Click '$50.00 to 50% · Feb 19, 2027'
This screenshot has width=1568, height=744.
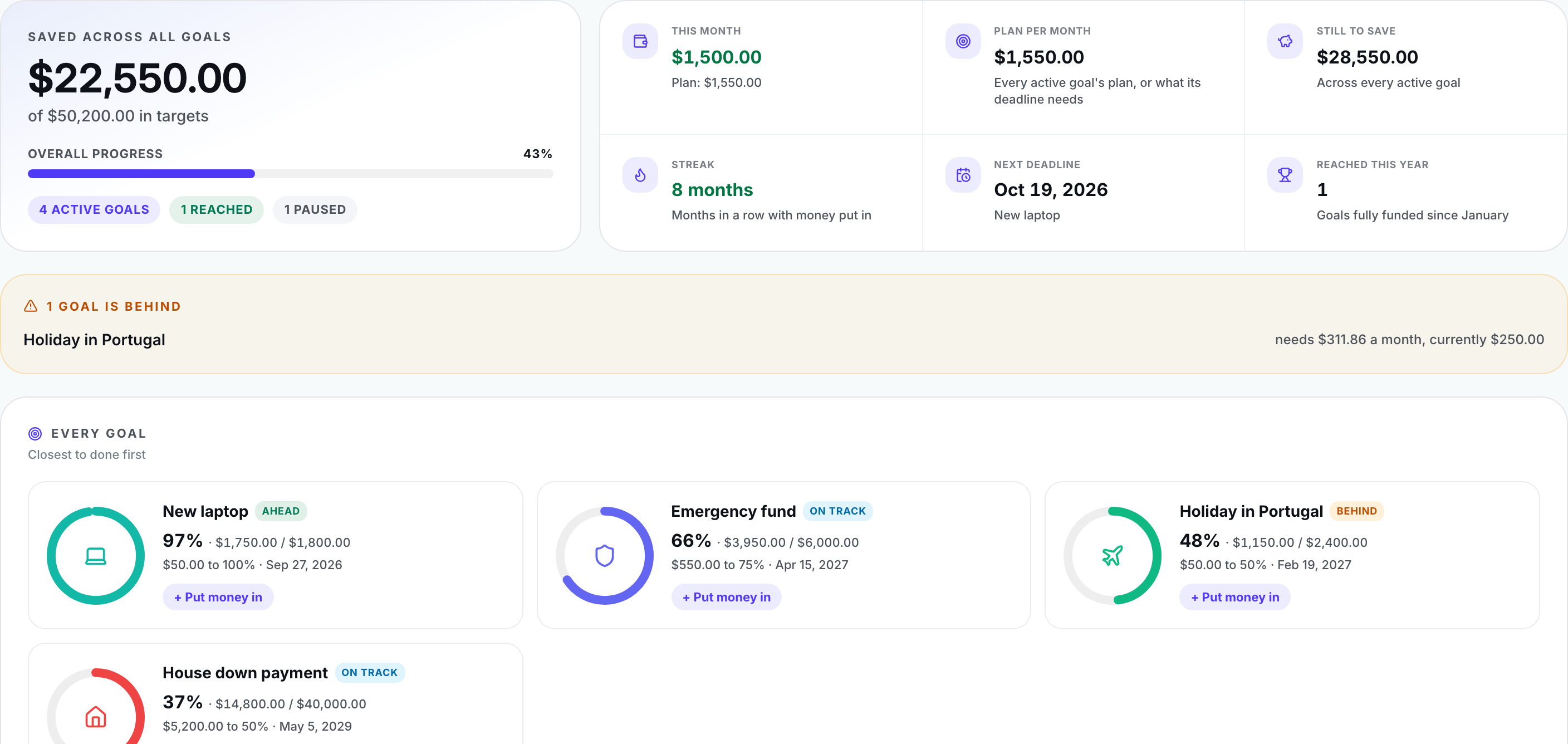[x=1265, y=564]
